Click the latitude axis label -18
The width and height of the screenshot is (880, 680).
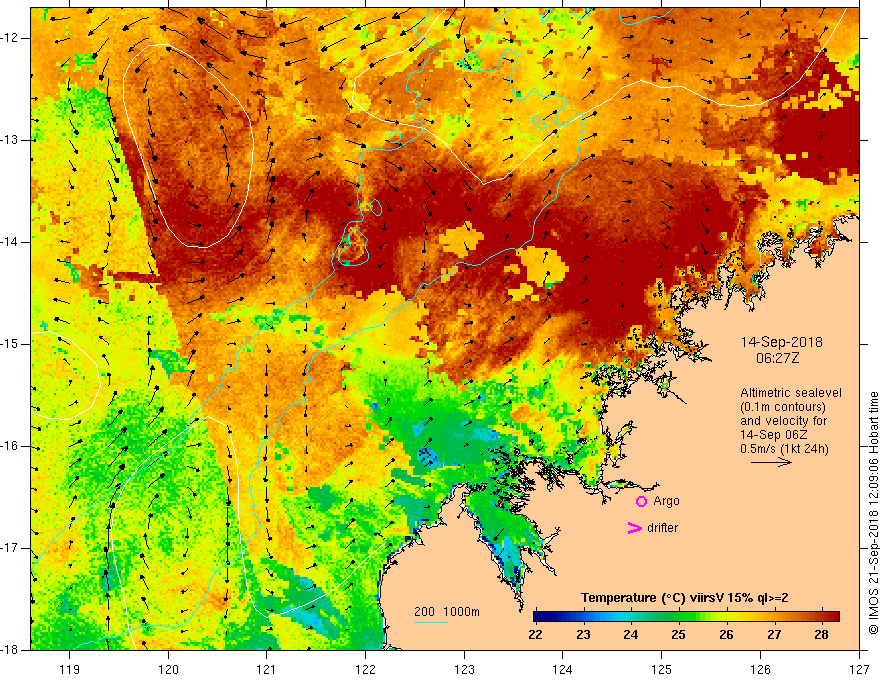(8, 650)
